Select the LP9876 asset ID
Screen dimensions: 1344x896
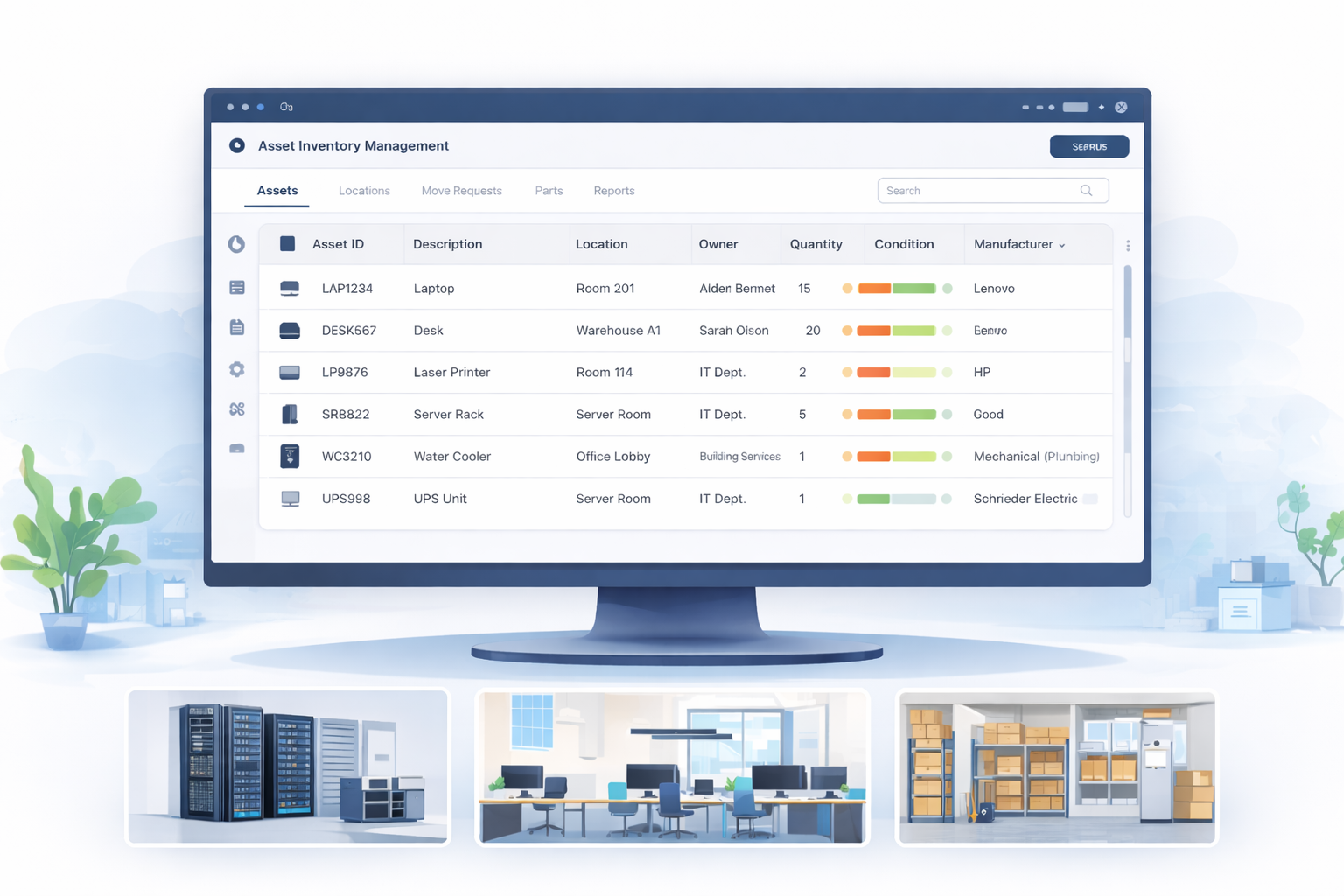pos(345,372)
